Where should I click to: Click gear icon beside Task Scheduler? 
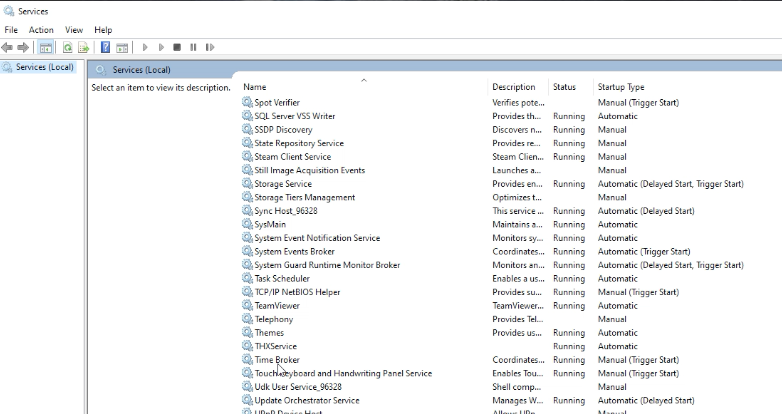pyautogui.click(x=247, y=278)
